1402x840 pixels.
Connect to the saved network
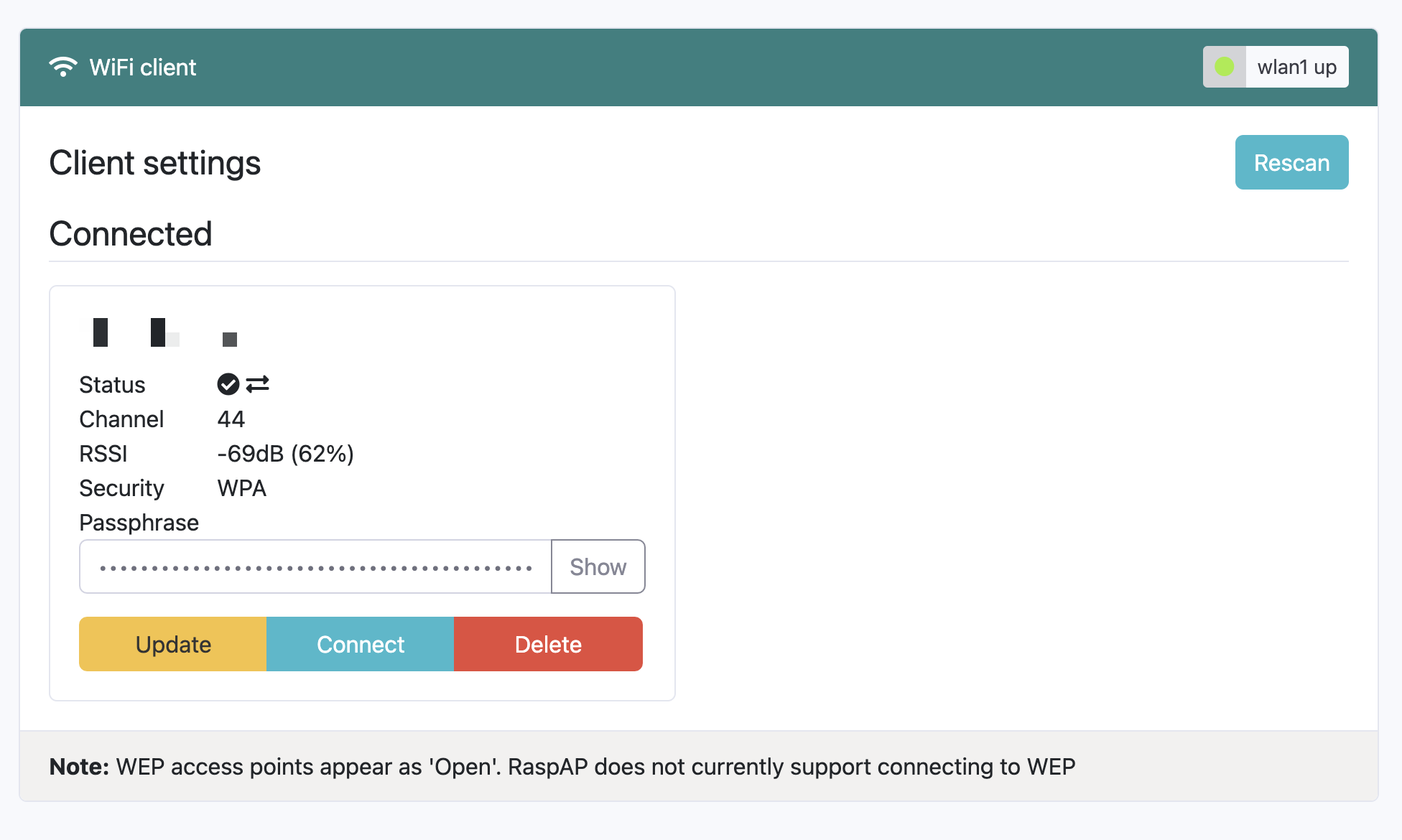tap(360, 643)
